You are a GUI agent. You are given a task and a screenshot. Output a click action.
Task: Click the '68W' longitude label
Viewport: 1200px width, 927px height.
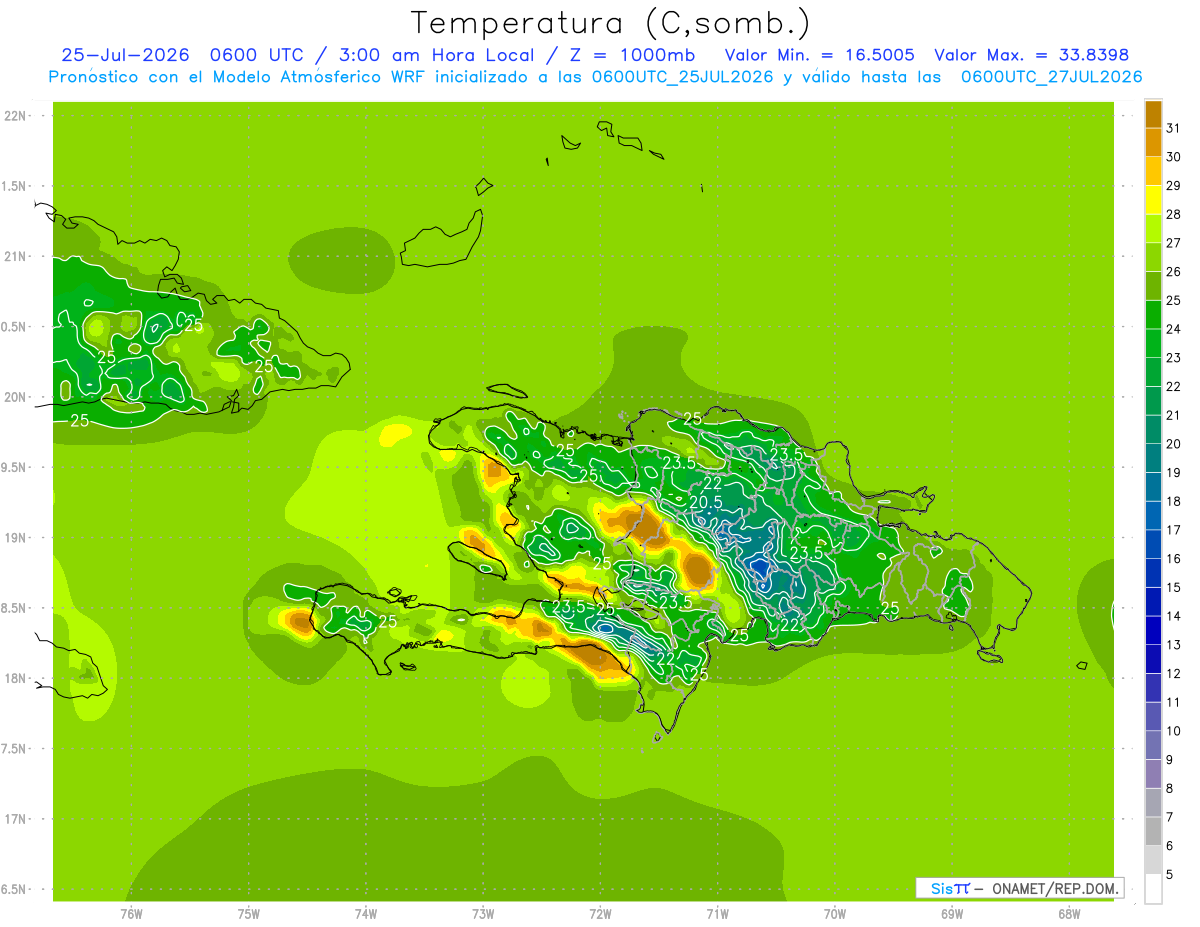pos(1069,913)
